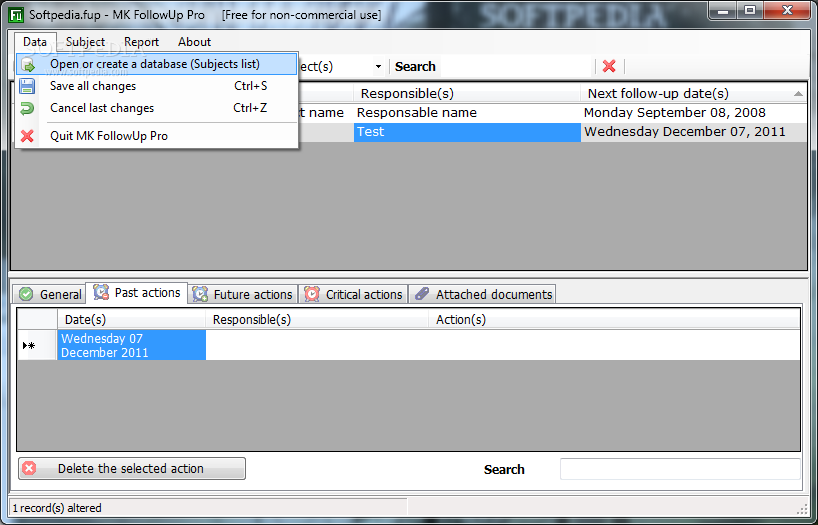Switch to the Past actions tab

coord(137,292)
